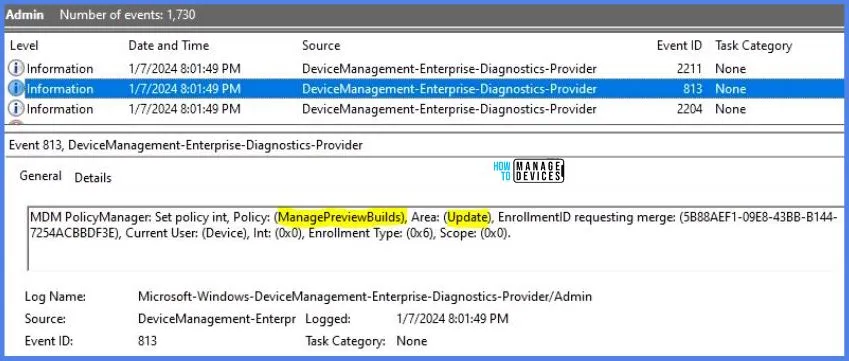Click Task Category None in event 2204 row
Viewport: 849px width, 361px height.
(730, 109)
